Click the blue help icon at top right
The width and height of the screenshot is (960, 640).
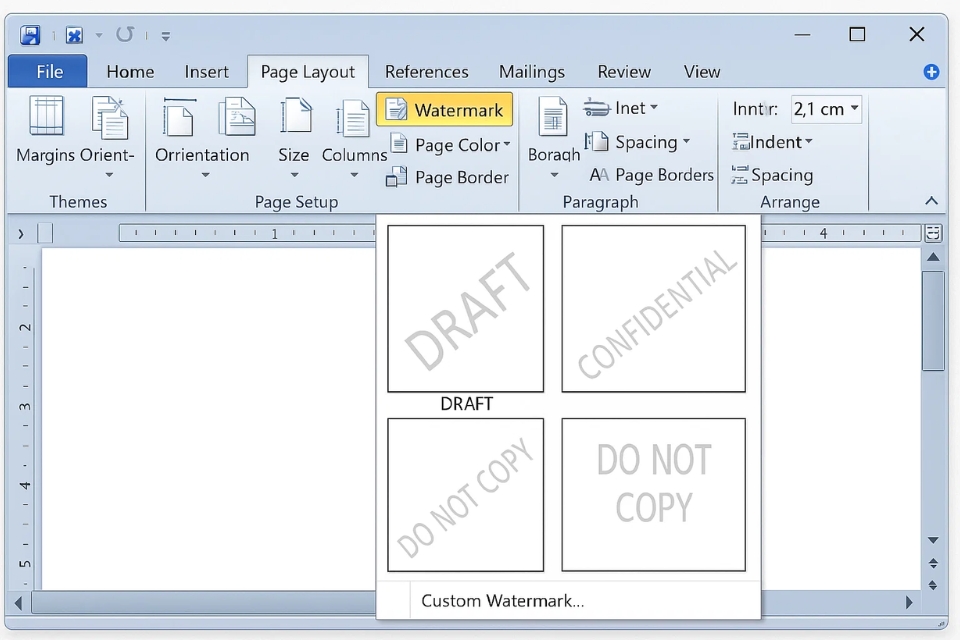931,72
